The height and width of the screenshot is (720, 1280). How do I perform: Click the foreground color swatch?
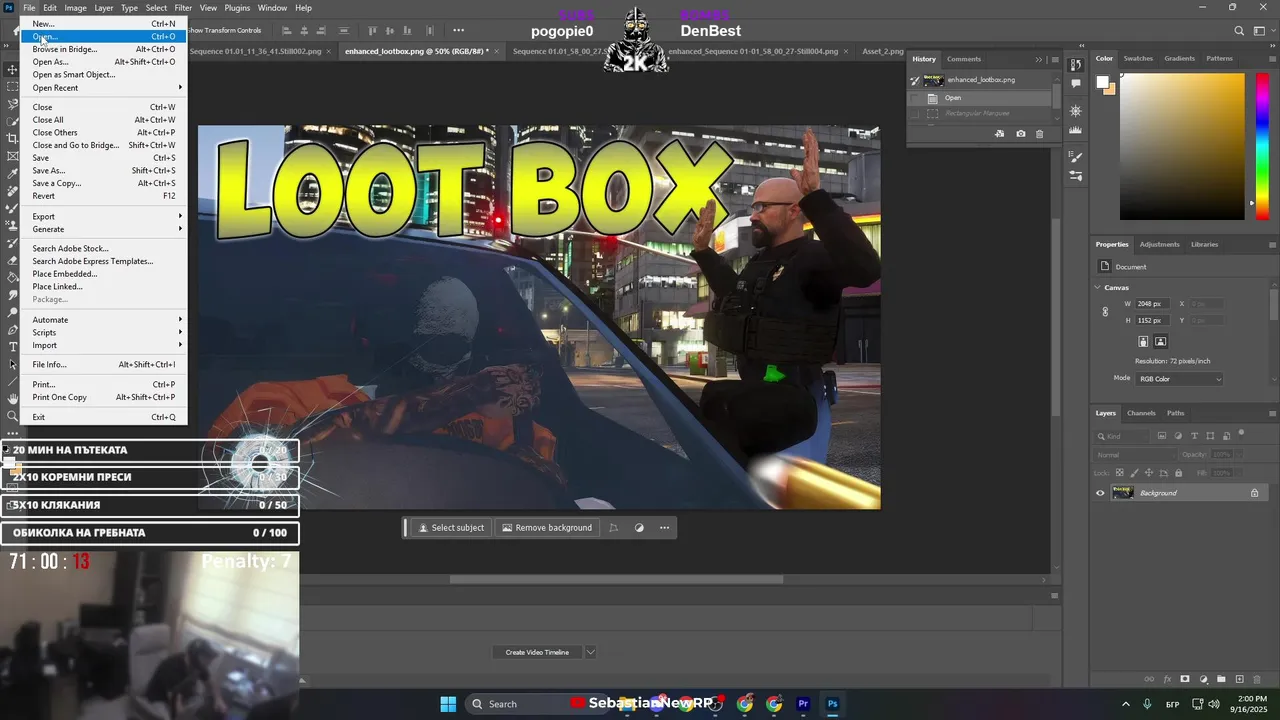1102,83
